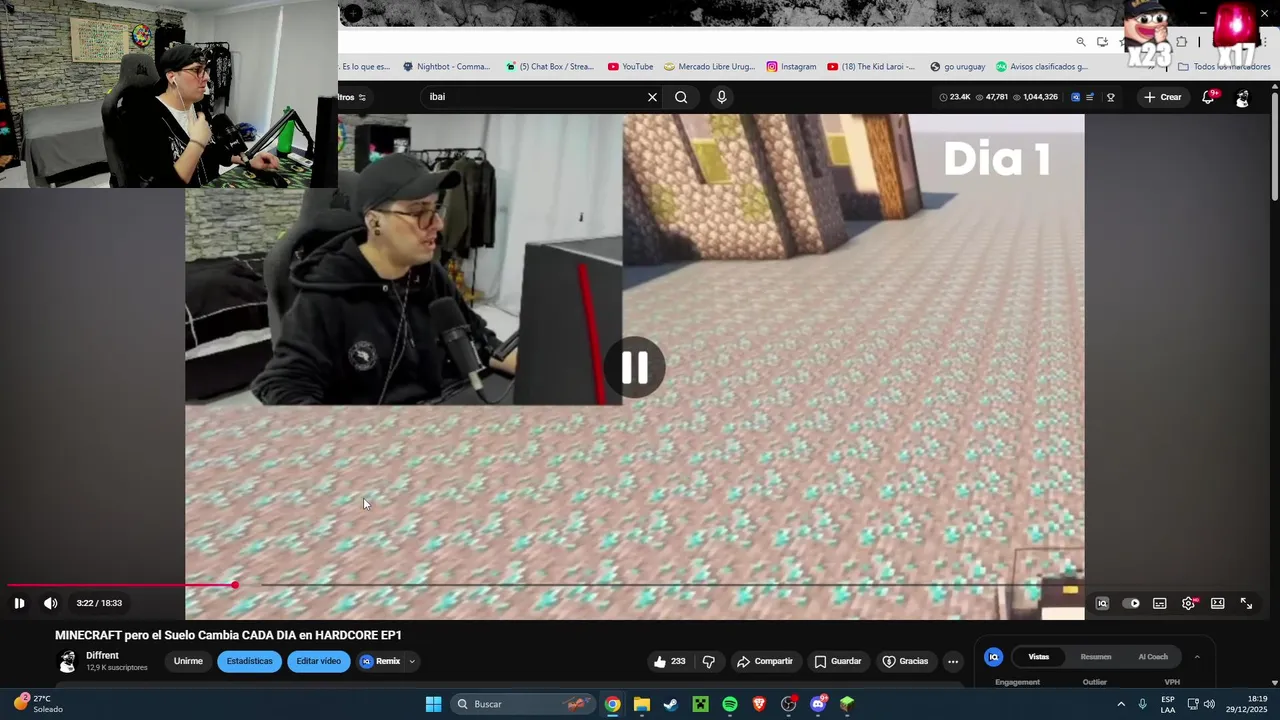This screenshot has height=720, width=1280.
Task: Open the Avisos clasificados bookmark
Action: pyautogui.click(x=1041, y=67)
